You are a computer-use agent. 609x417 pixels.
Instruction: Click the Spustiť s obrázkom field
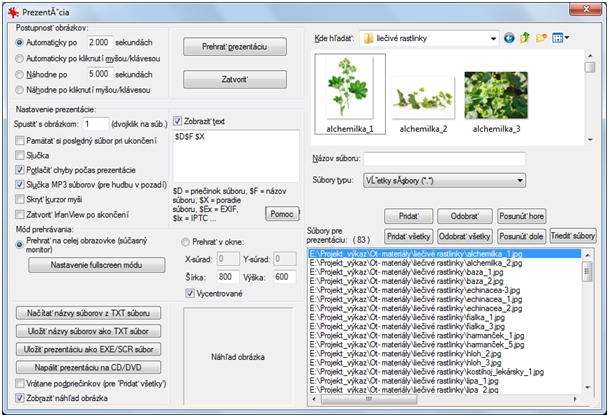click(96, 124)
